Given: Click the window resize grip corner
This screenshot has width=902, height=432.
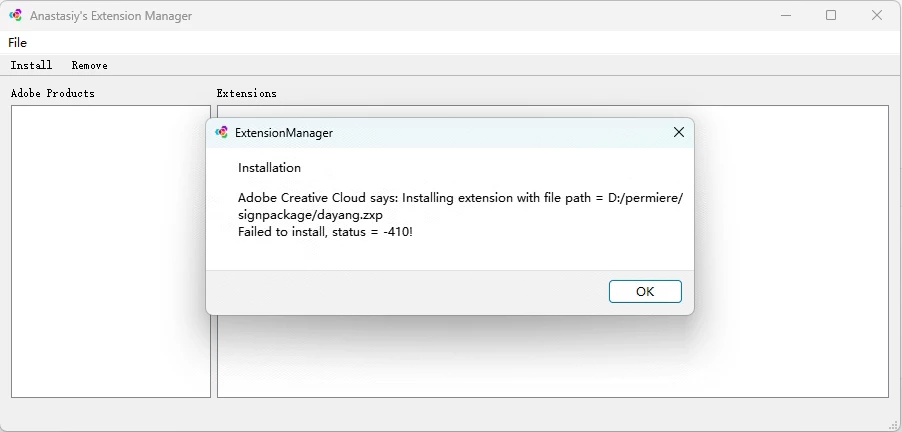Looking at the screenshot, I should click(894, 424).
